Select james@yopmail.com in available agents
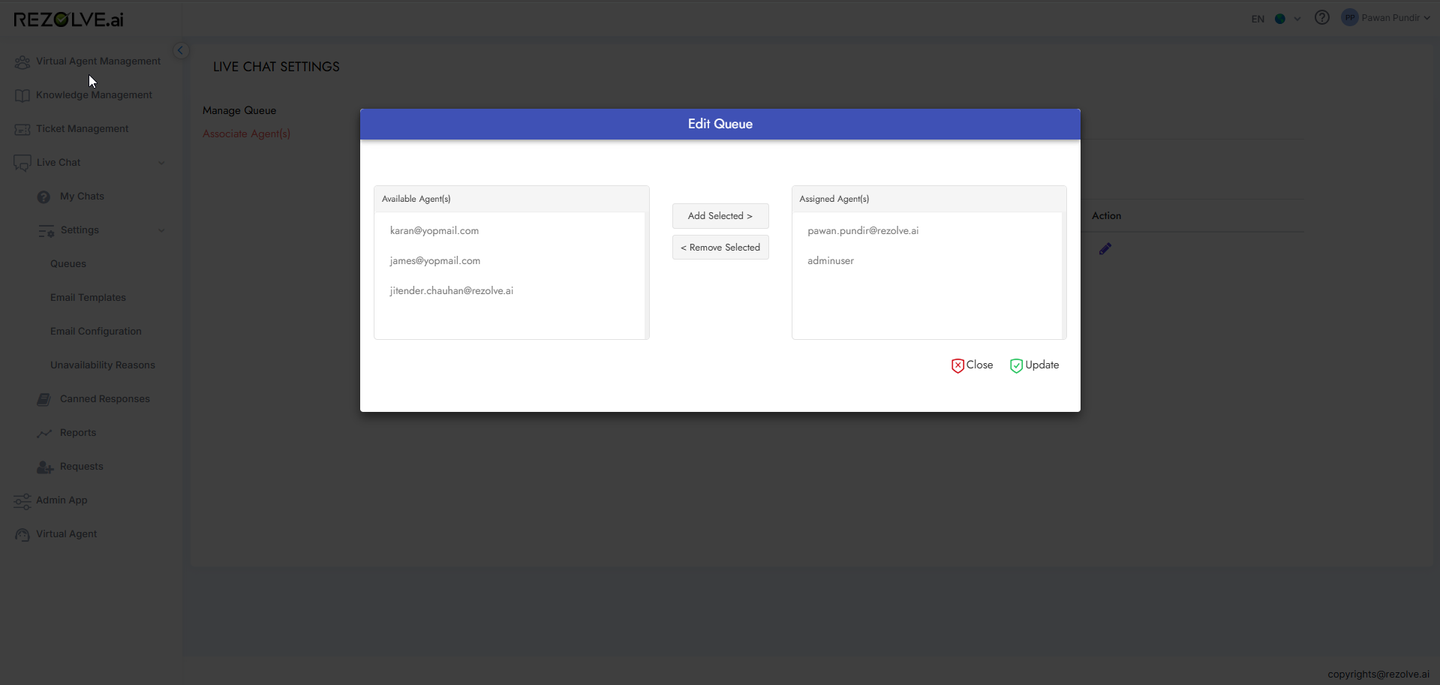 (x=435, y=261)
